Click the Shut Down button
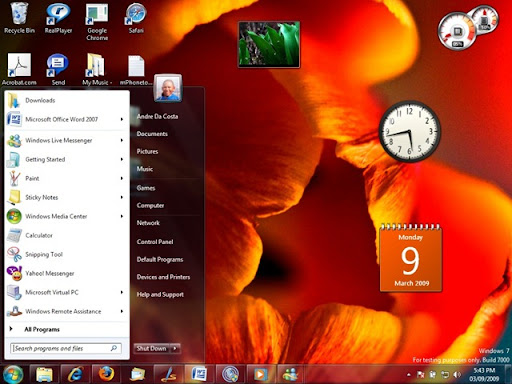Image resolution: width=512 pixels, height=384 pixels. (152, 348)
